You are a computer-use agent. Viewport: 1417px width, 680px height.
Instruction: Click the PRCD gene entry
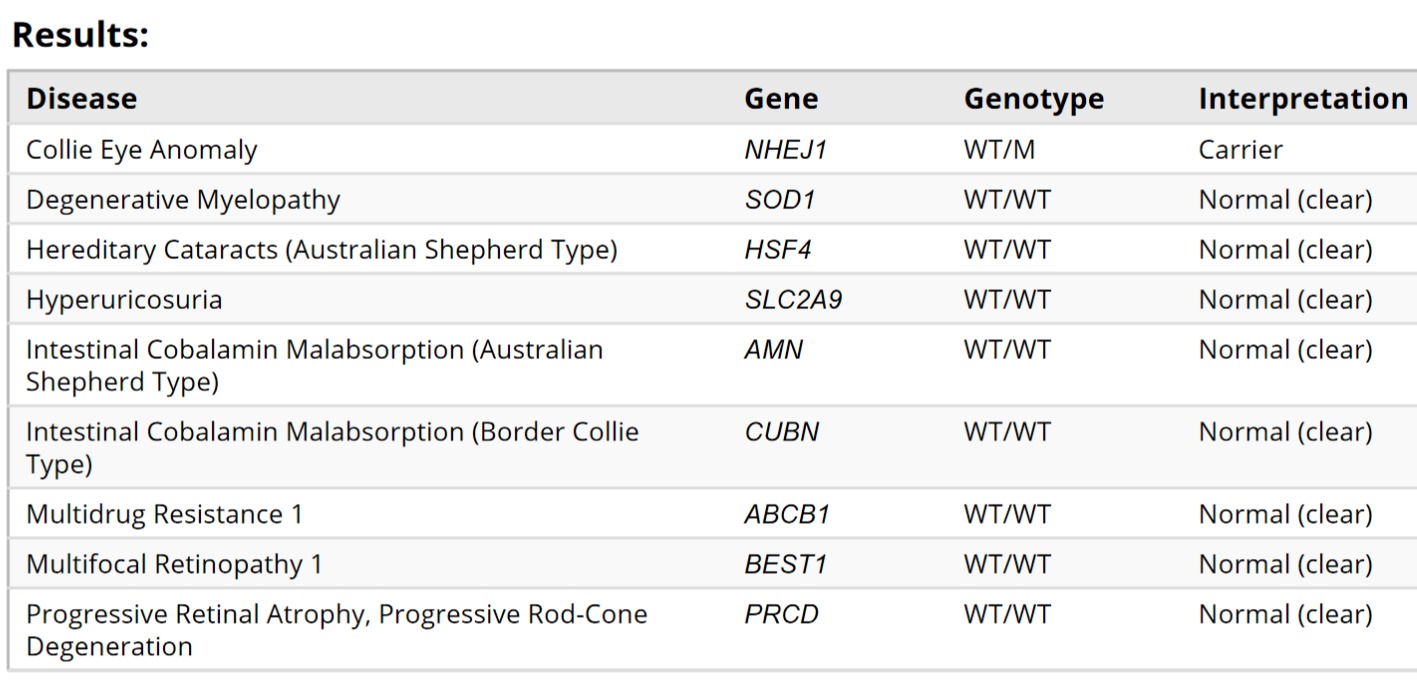point(781,614)
